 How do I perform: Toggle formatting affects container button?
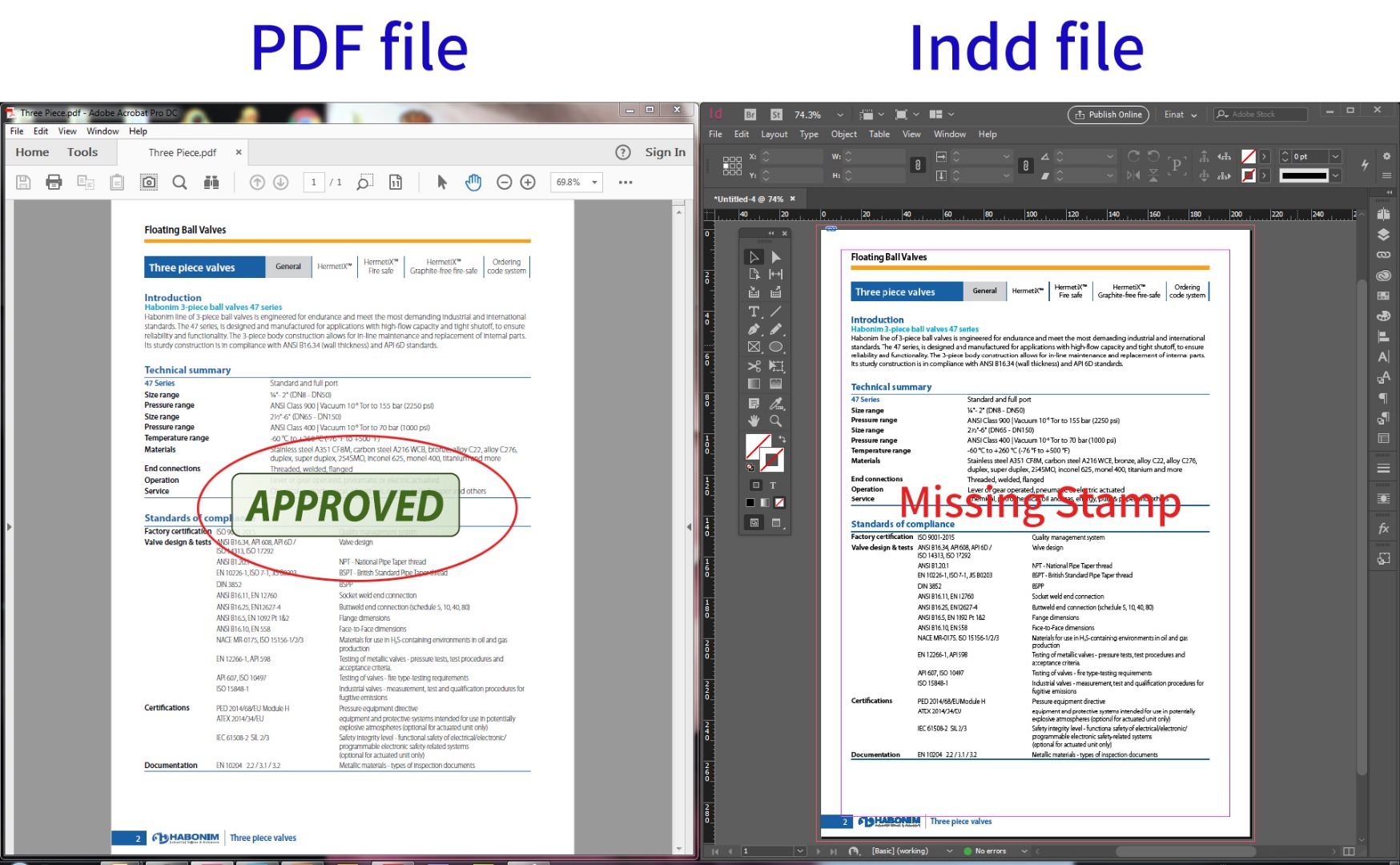click(x=755, y=485)
